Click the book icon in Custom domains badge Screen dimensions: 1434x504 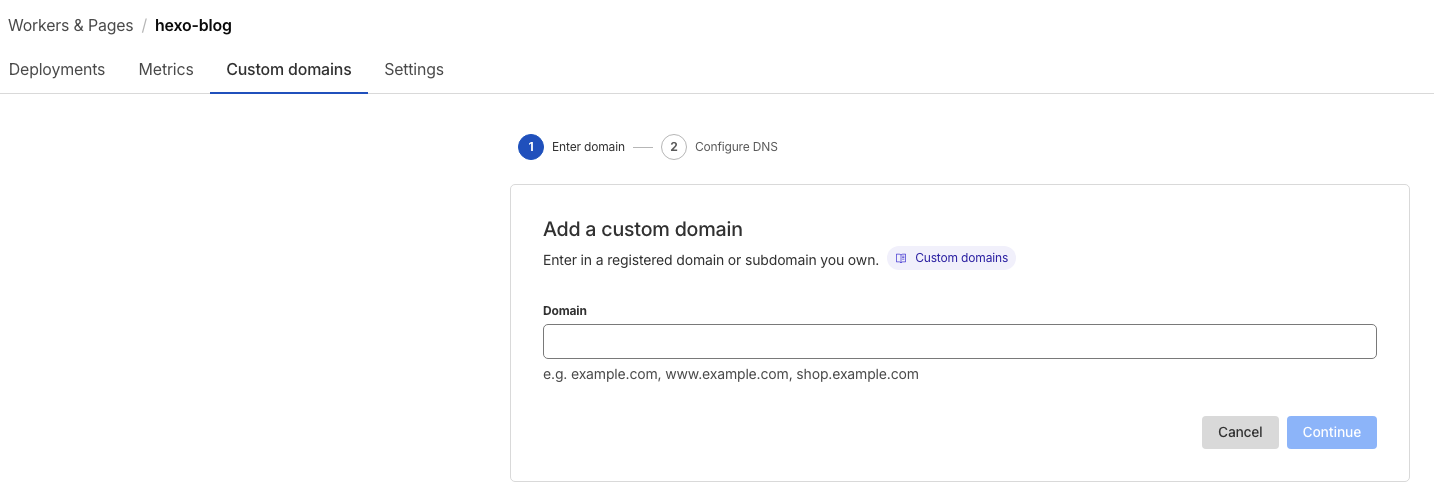(x=901, y=258)
